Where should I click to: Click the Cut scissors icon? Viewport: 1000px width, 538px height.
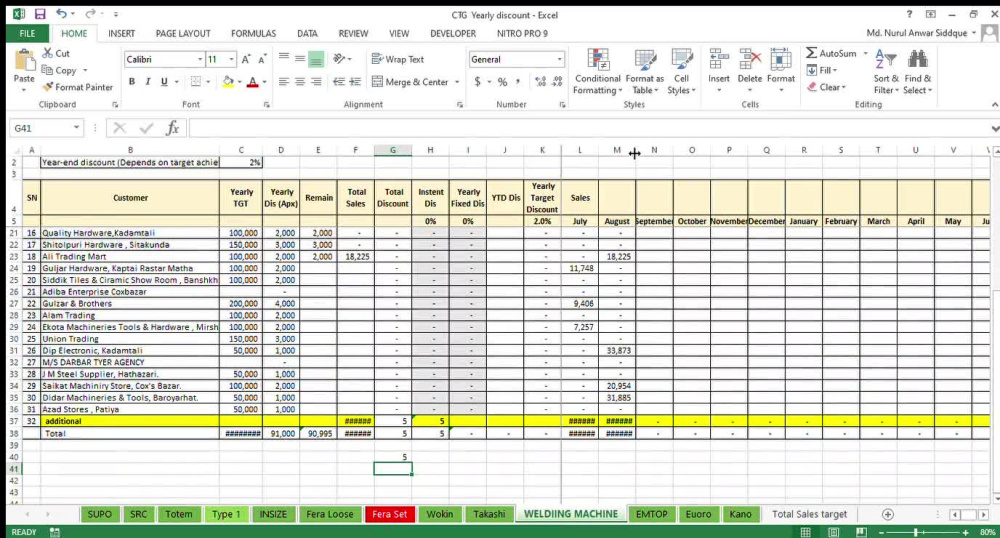(48, 53)
